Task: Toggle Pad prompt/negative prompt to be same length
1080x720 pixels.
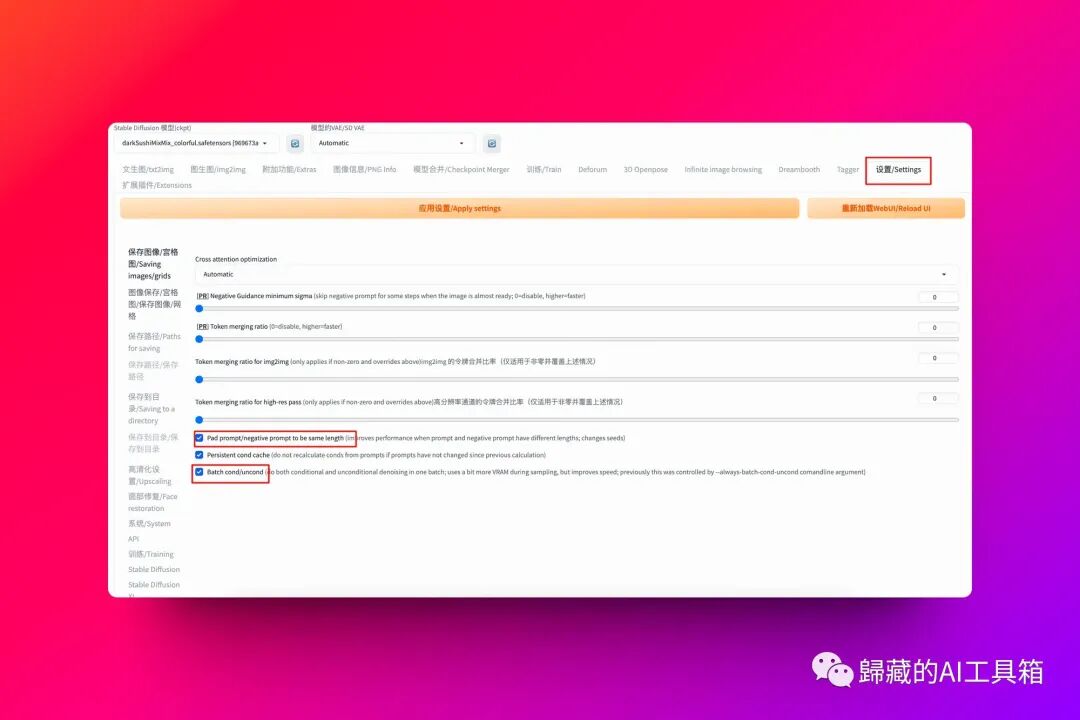Action: coord(199,438)
